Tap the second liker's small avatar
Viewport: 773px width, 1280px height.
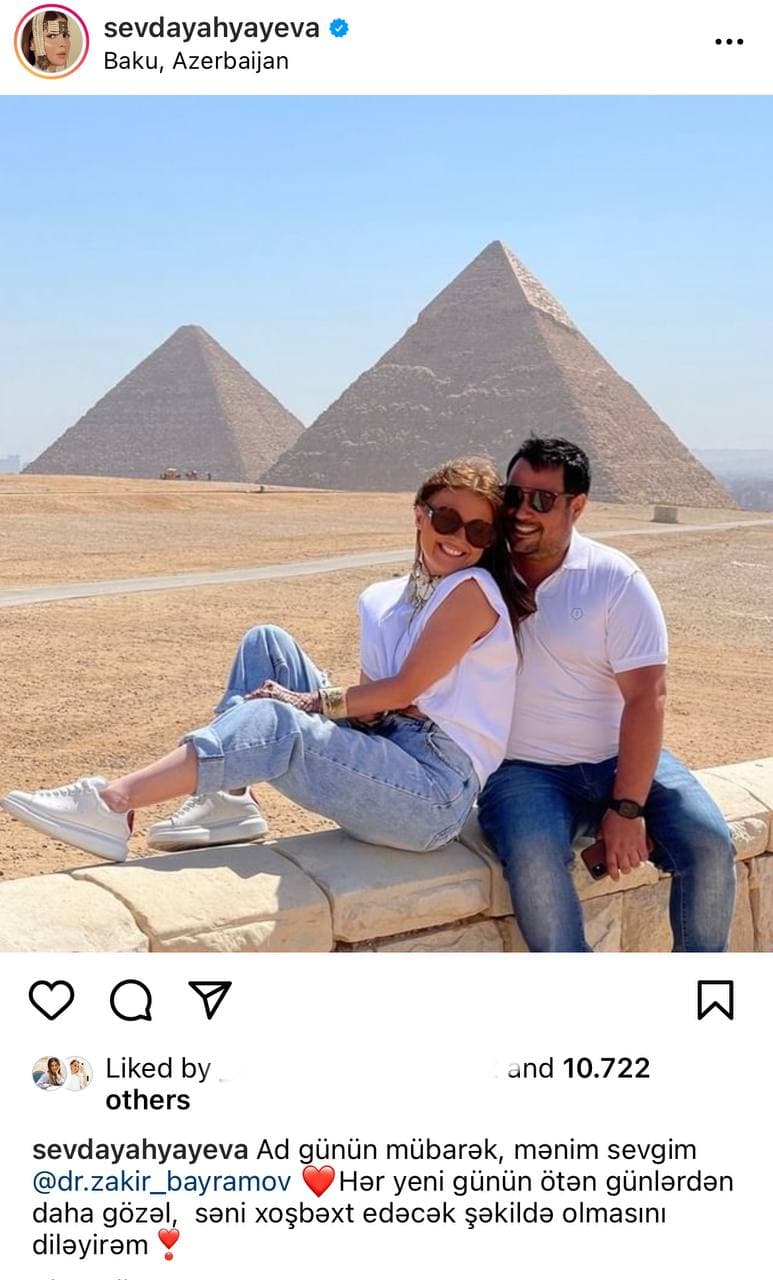[77, 1073]
